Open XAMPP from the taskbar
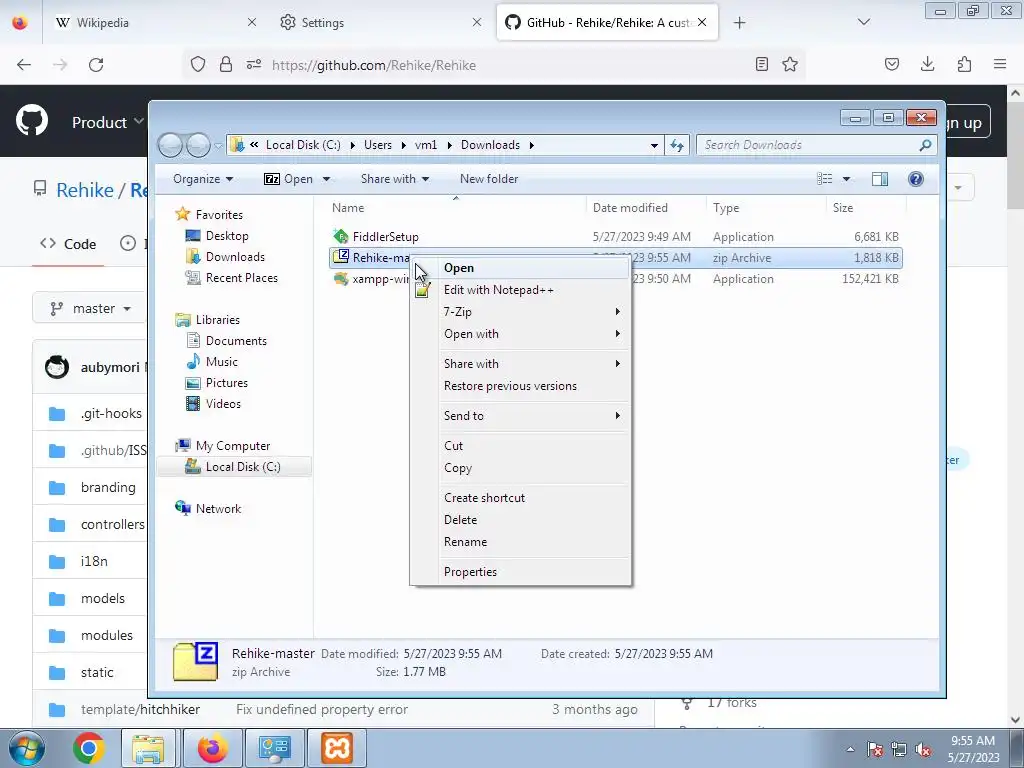Viewport: 1024px width, 768px height. (x=337, y=748)
